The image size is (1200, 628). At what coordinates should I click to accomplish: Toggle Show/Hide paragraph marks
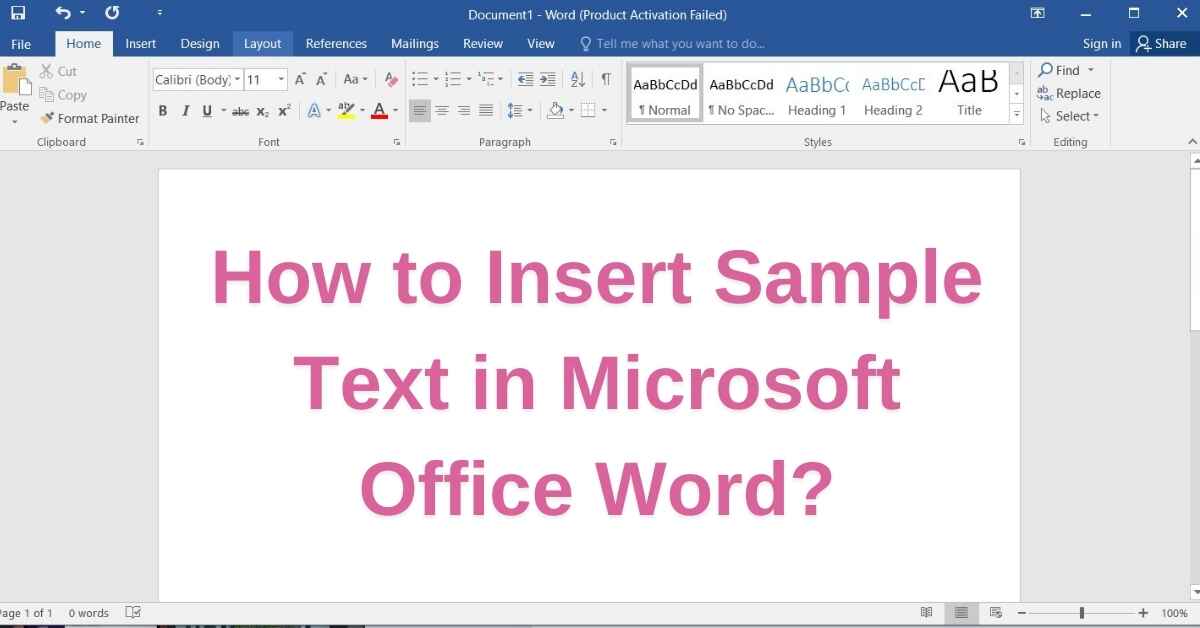(x=605, y=79)
